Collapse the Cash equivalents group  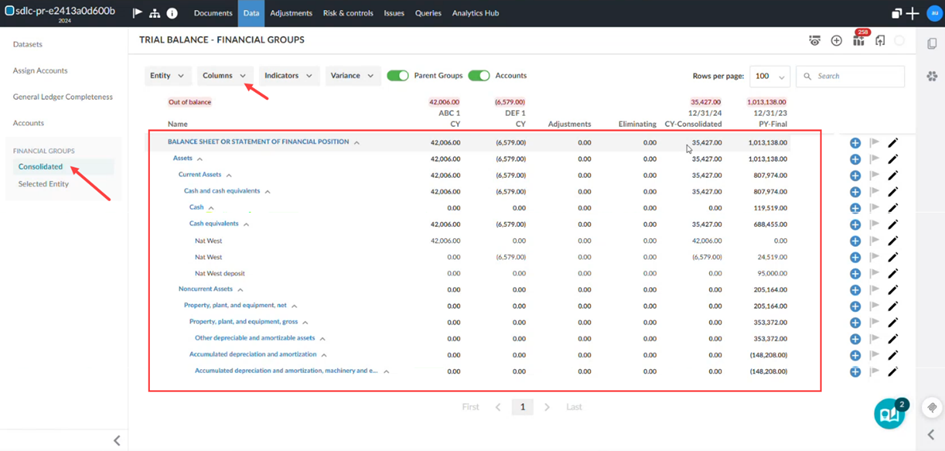click(246, 224)
